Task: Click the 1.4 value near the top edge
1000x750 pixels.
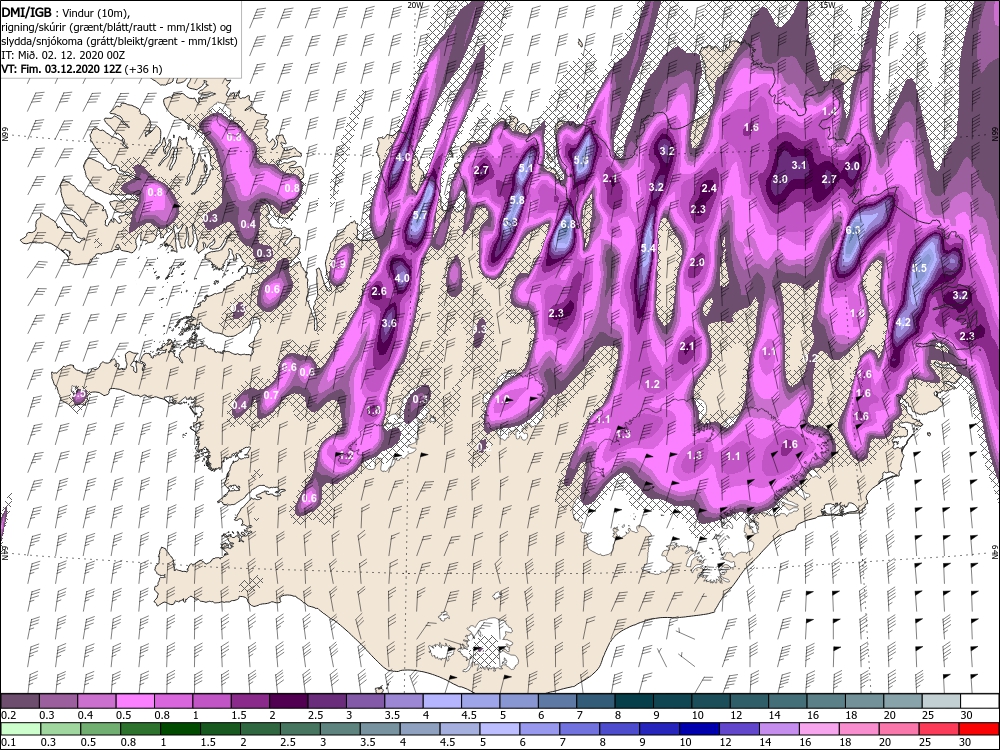Action: 829,112
